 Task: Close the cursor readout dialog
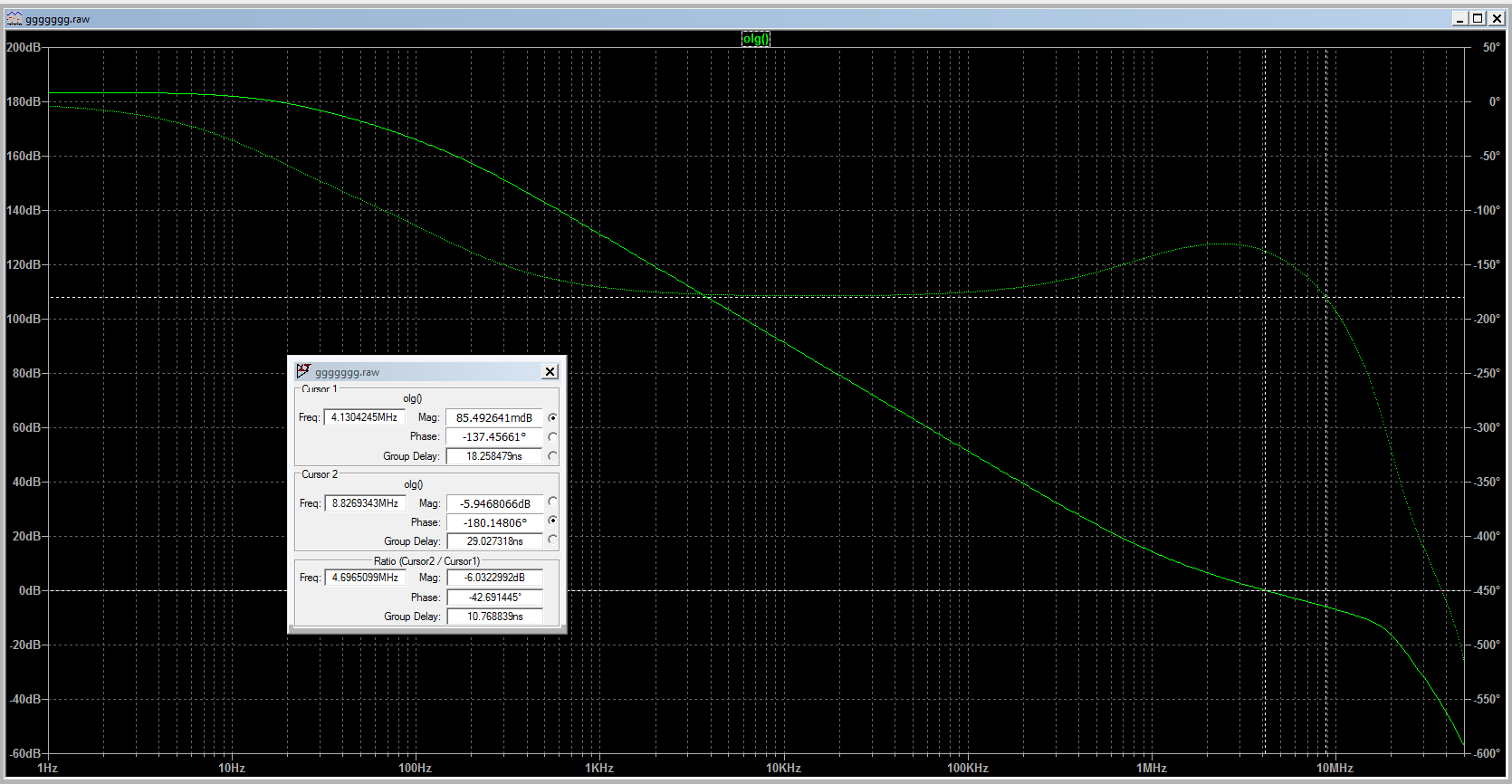click(x=550, y=371)
